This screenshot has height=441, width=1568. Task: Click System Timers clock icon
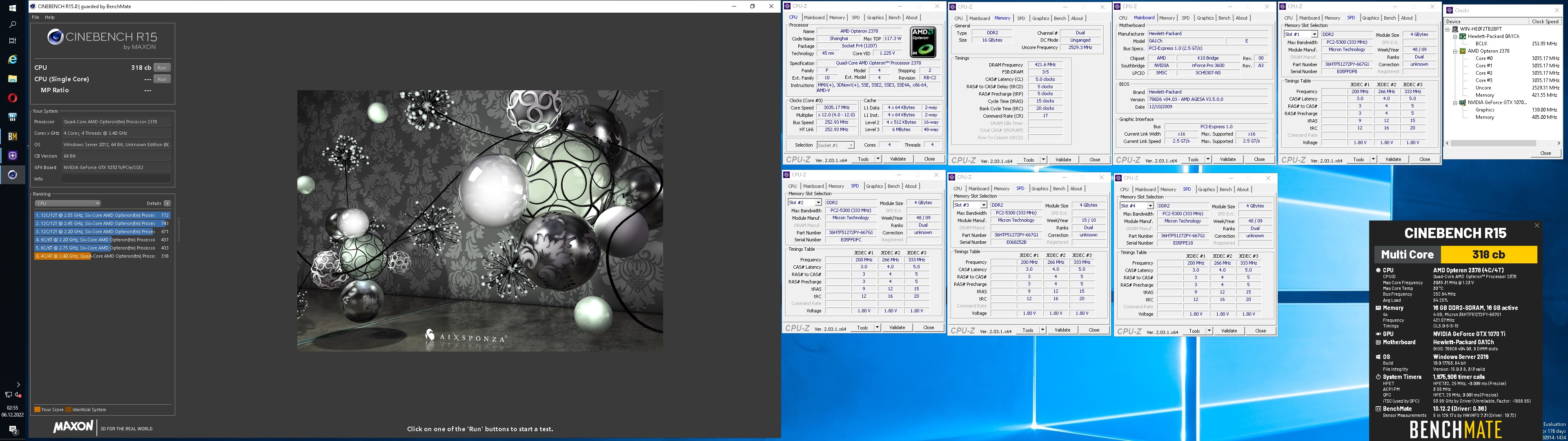1378,377
